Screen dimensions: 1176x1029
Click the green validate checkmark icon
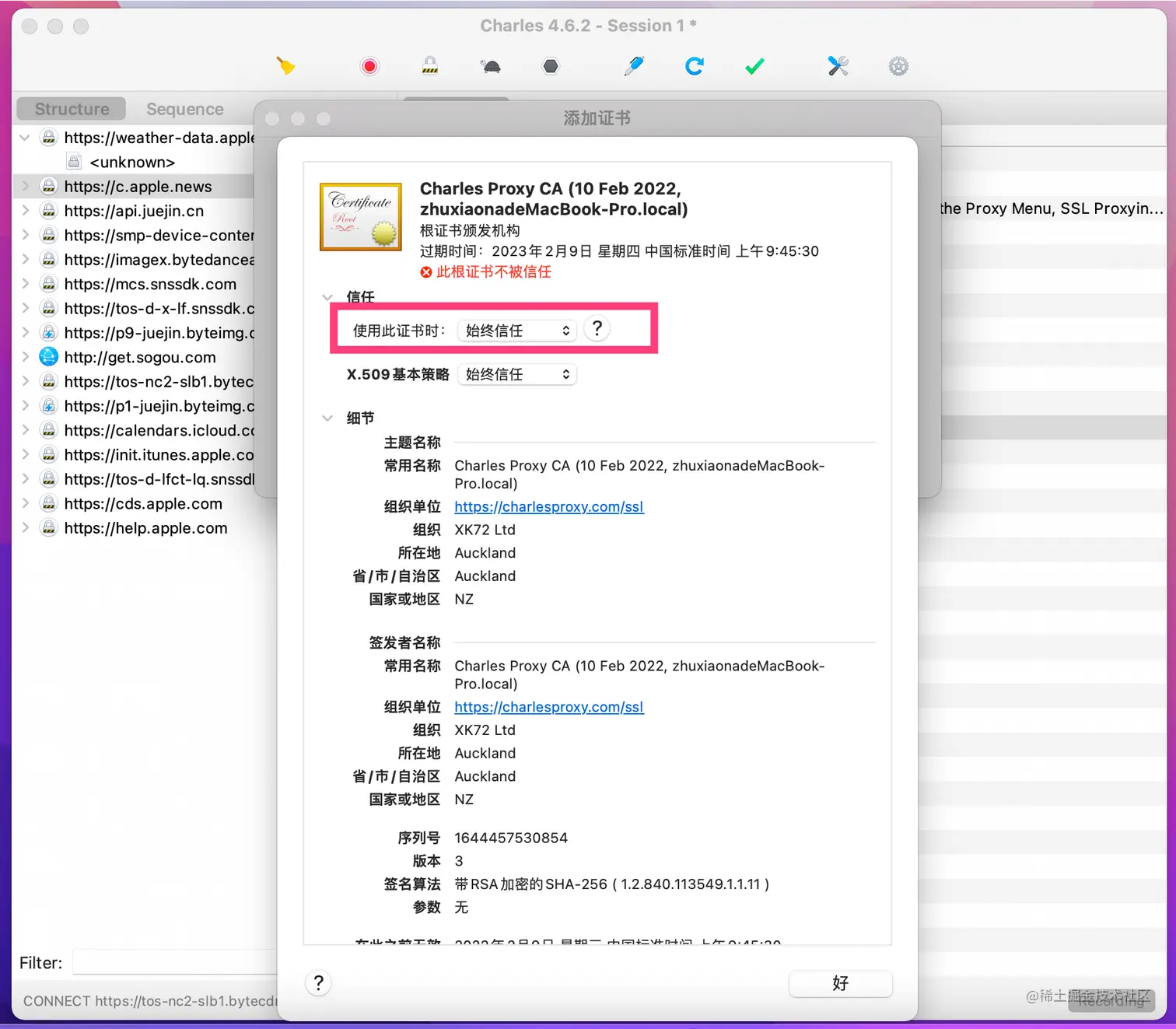pos(754,66)
